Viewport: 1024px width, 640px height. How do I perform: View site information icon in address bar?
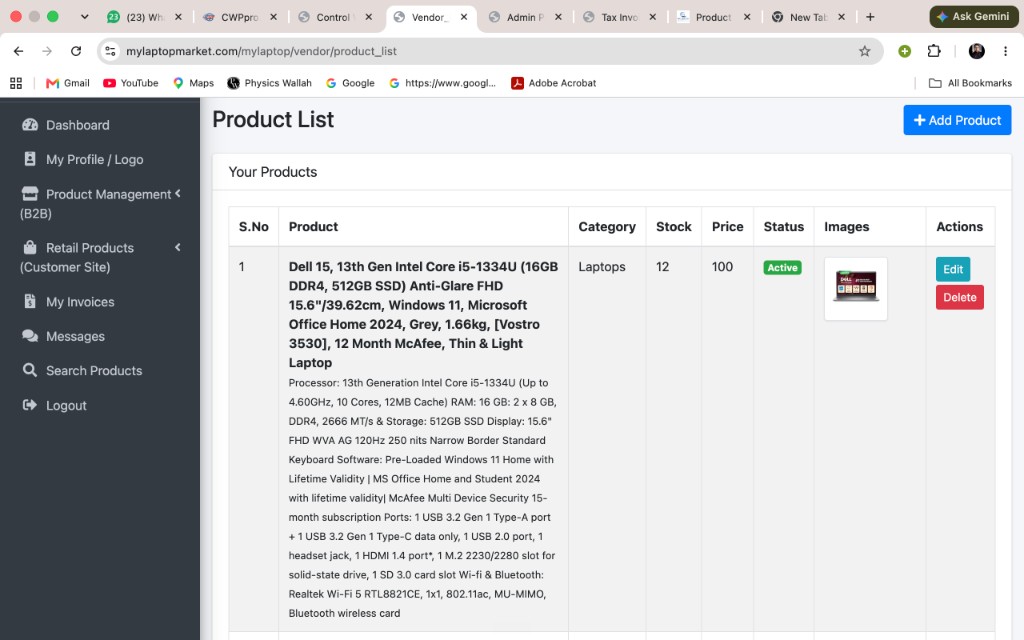[110, 51]
